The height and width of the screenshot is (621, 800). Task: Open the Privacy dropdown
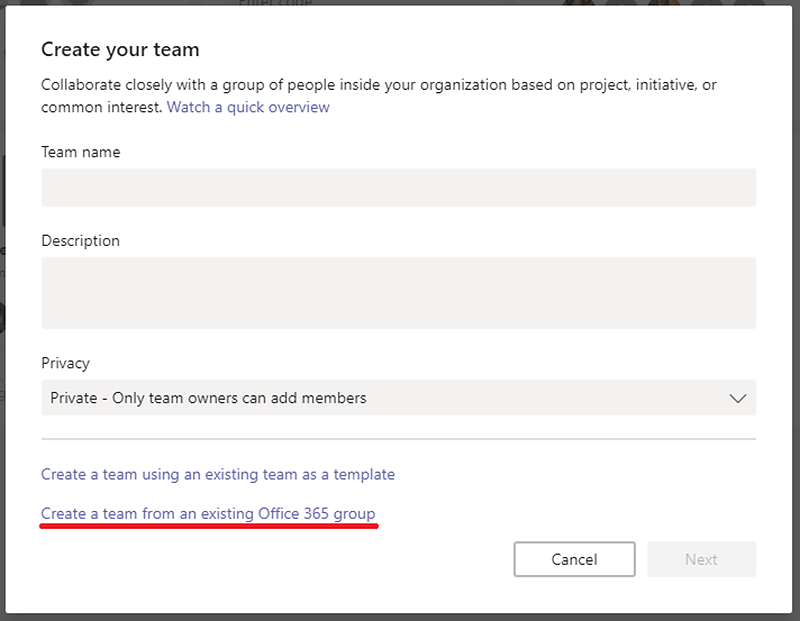point(397,398)
